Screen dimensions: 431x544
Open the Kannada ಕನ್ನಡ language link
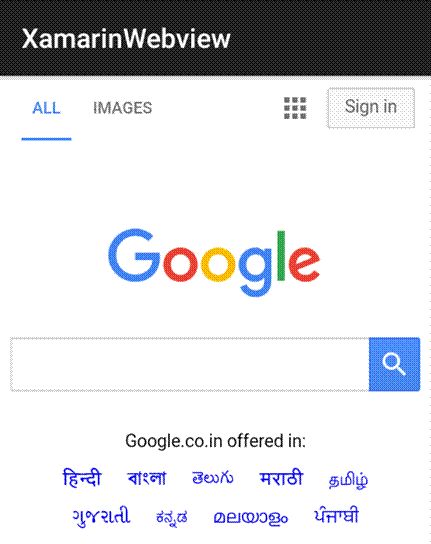(x=172, y=518)
